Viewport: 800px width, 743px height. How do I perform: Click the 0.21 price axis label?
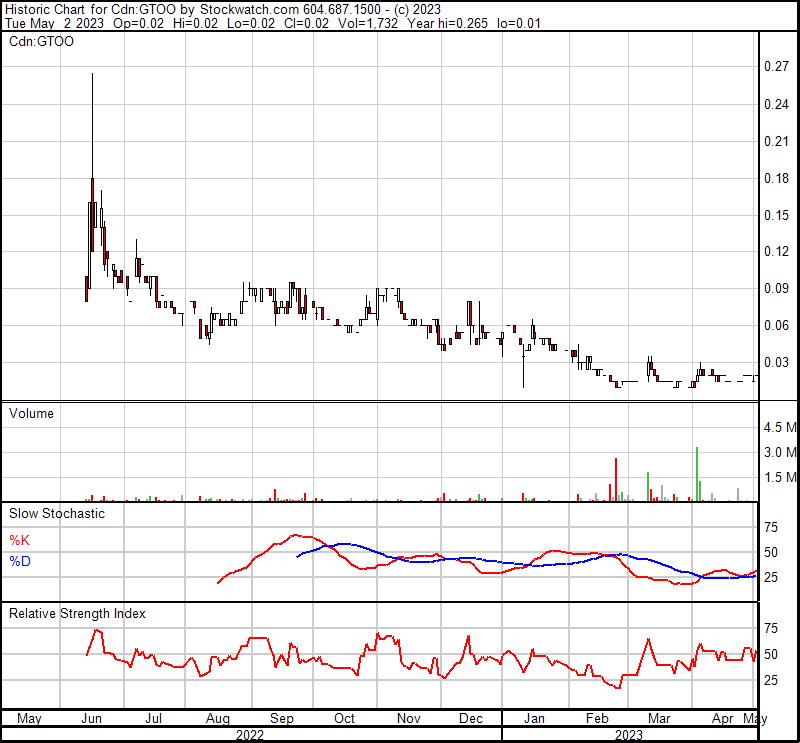(x=776, y=141)
